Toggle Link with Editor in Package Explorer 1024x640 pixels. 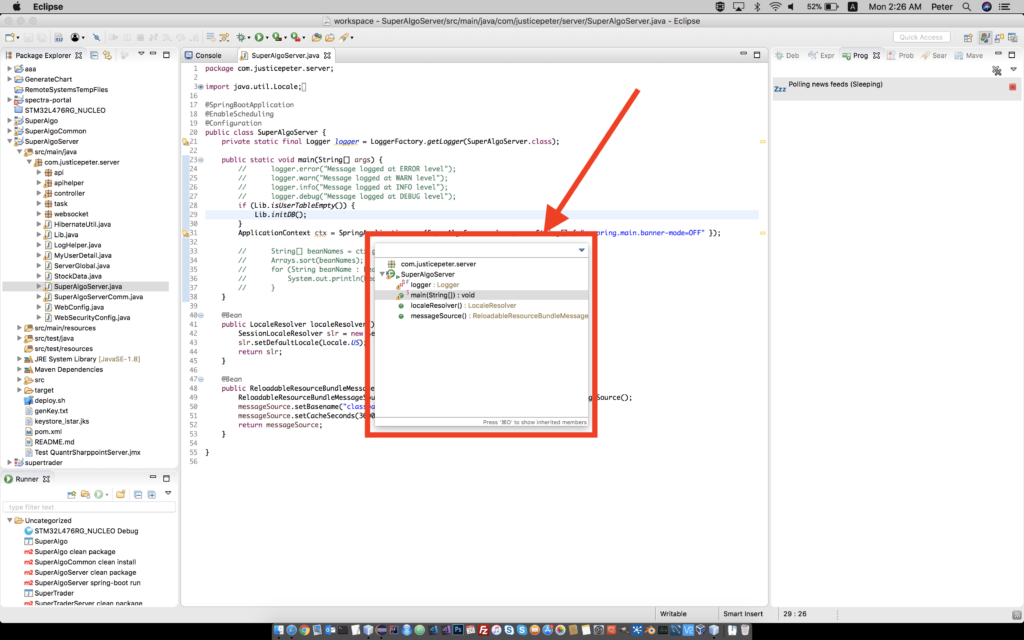[107, 56]
